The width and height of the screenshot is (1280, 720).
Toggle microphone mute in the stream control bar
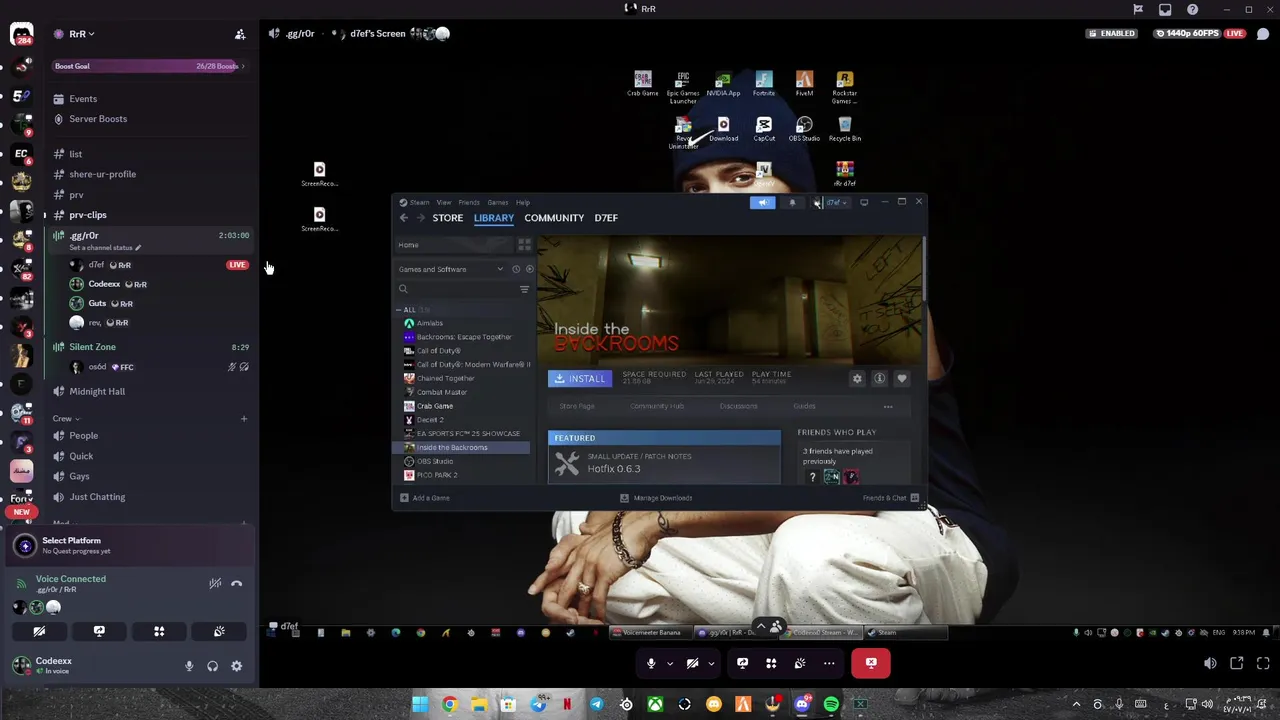pos(651,663)
